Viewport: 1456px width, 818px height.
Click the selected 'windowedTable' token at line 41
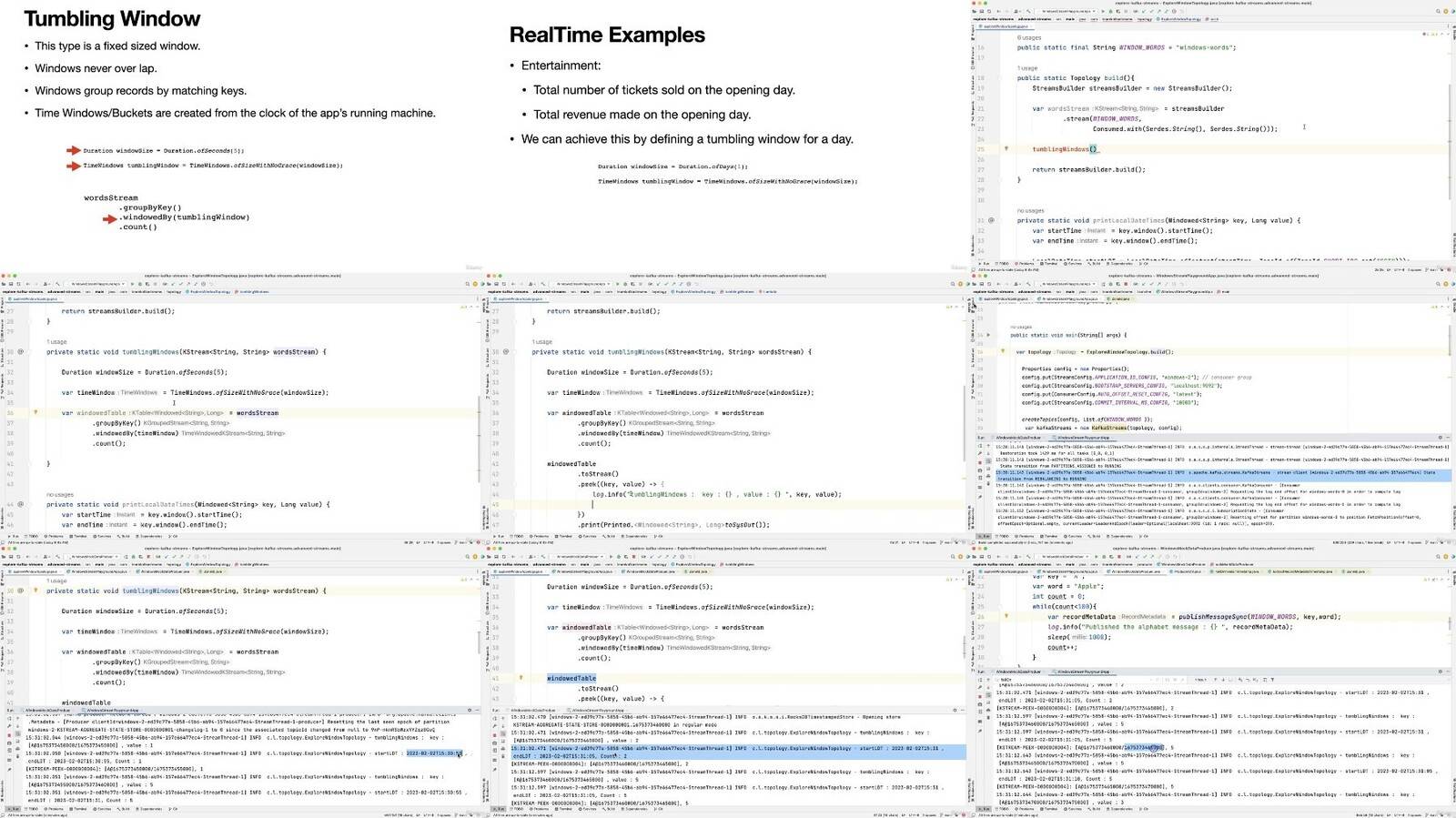[x=571, y=678]
